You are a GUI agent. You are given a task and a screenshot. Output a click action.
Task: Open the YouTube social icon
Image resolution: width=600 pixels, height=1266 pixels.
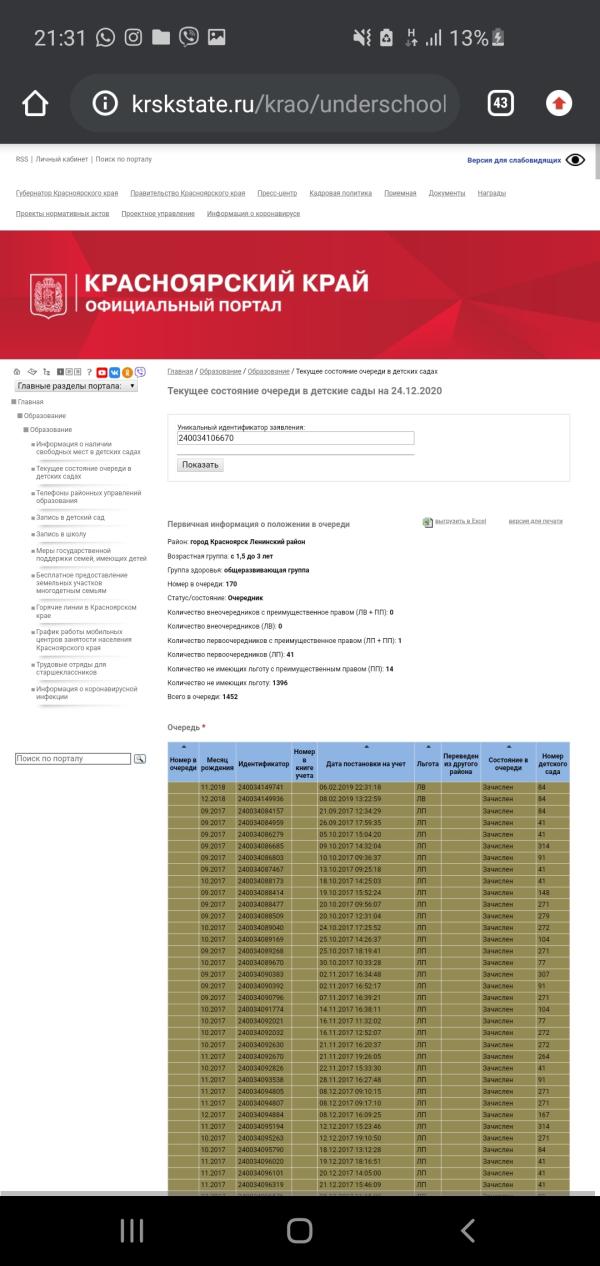point(102,372)
